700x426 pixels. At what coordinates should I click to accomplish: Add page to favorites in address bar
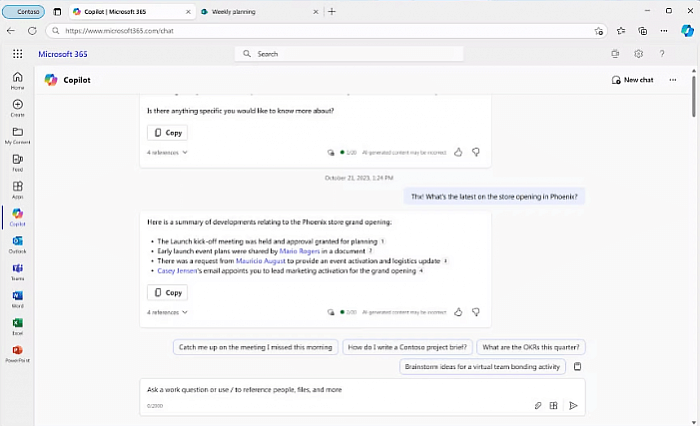pos(599,31)
